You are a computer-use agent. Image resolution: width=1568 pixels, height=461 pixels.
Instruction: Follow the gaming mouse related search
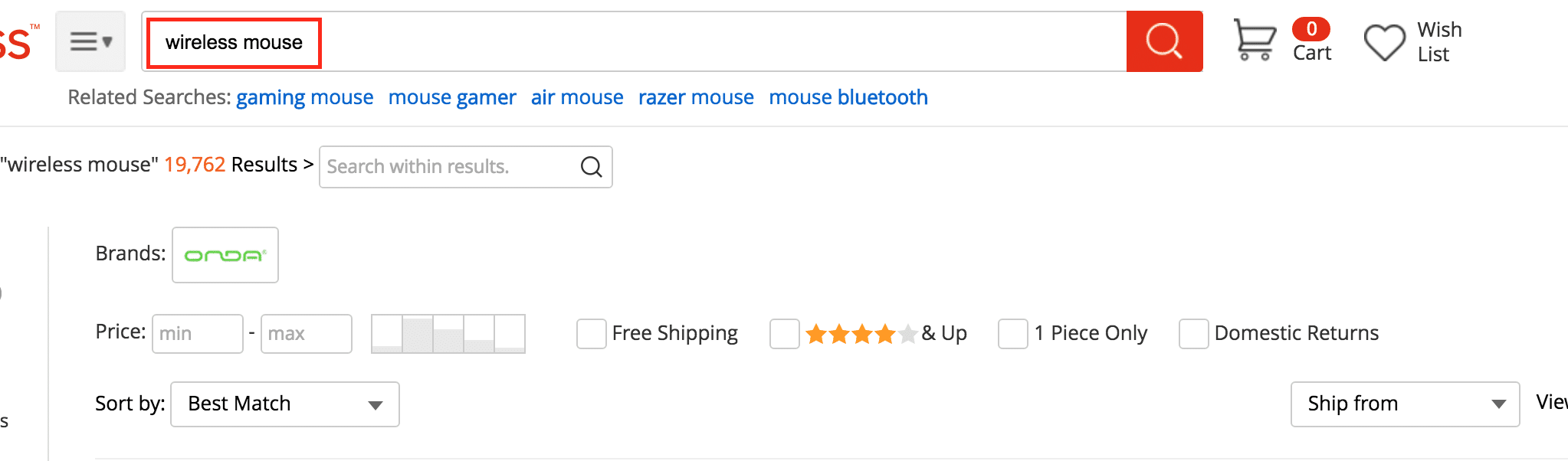click(x=305, y=97)
